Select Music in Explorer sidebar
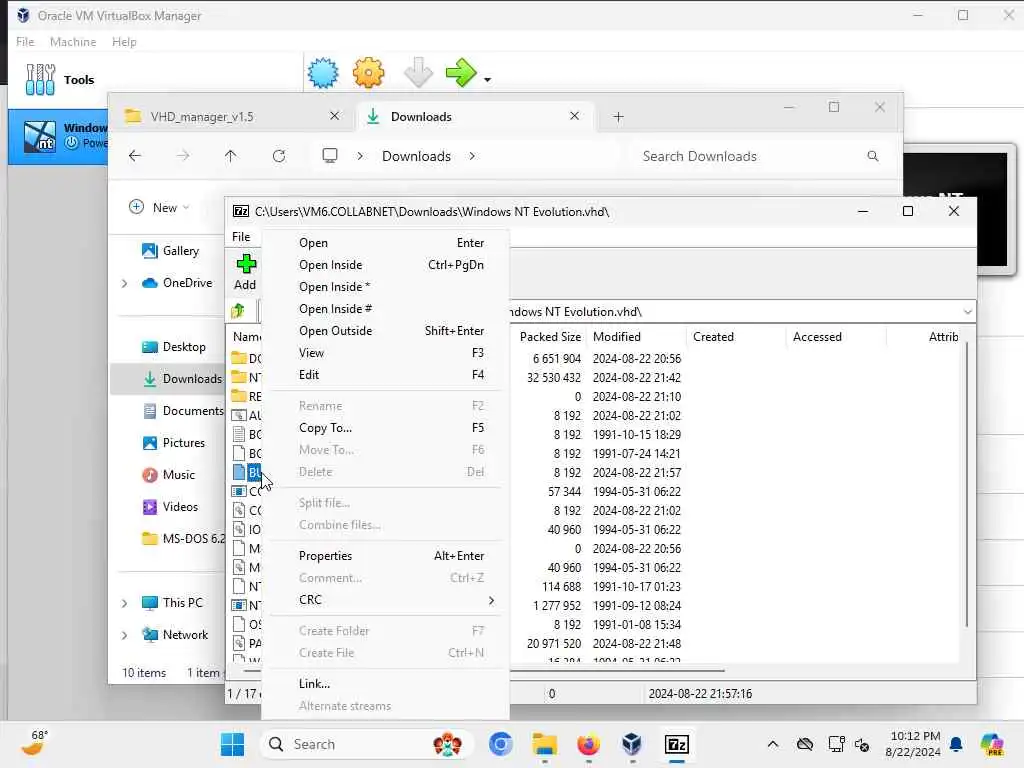 pos(168,475)
